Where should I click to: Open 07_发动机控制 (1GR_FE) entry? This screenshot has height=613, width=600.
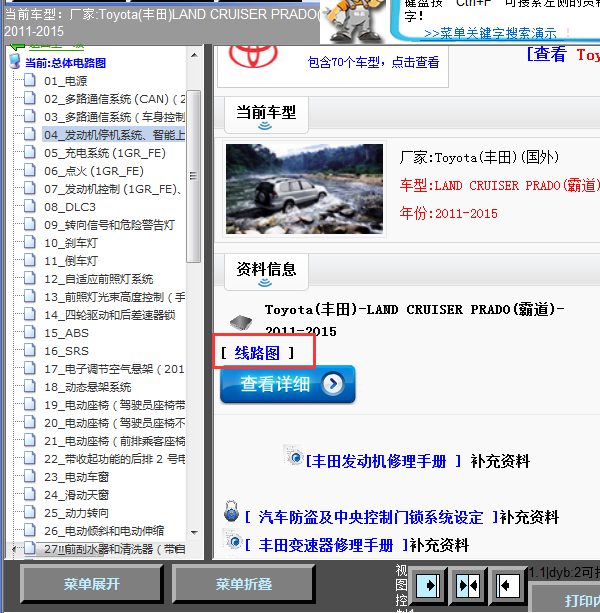point(113,189)
